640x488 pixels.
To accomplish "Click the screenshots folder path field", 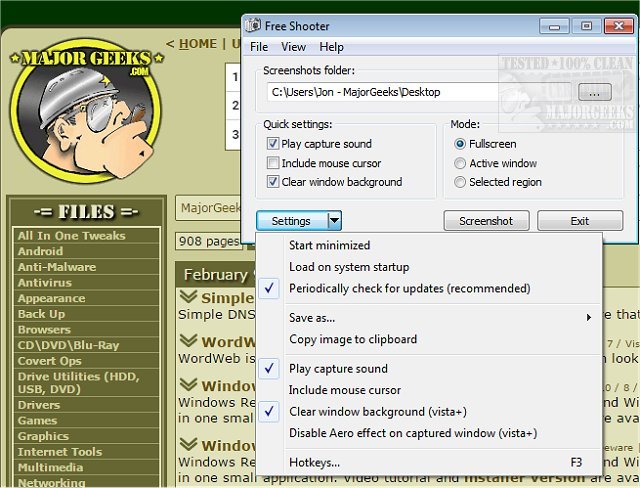I will [x=419, y=92].
